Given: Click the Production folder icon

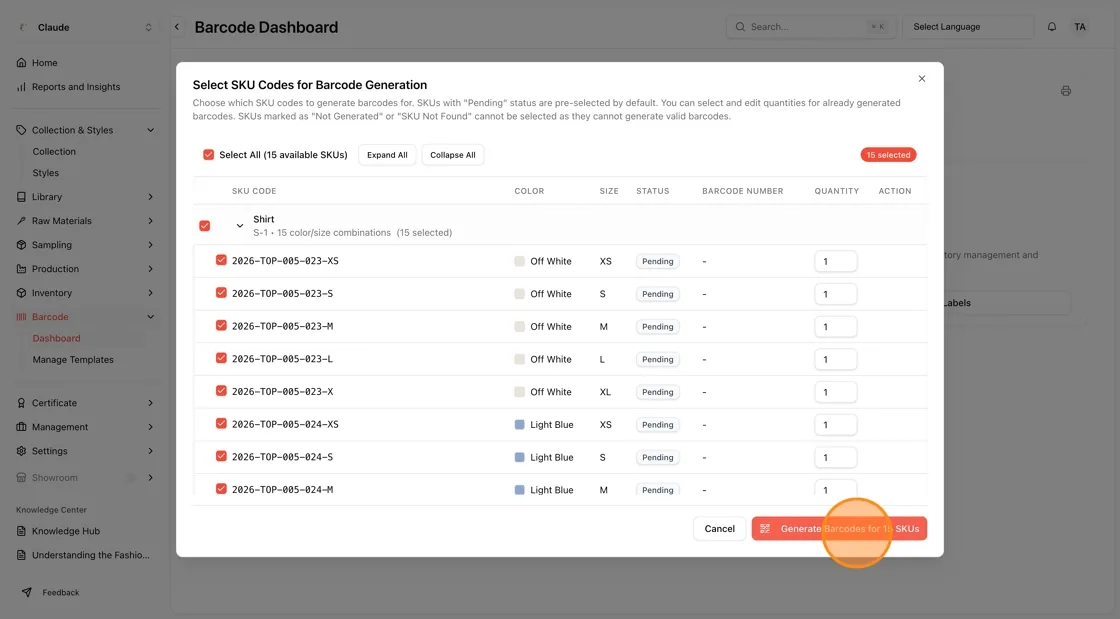Looking at the screenshot, I should click(x=21, y=269).
